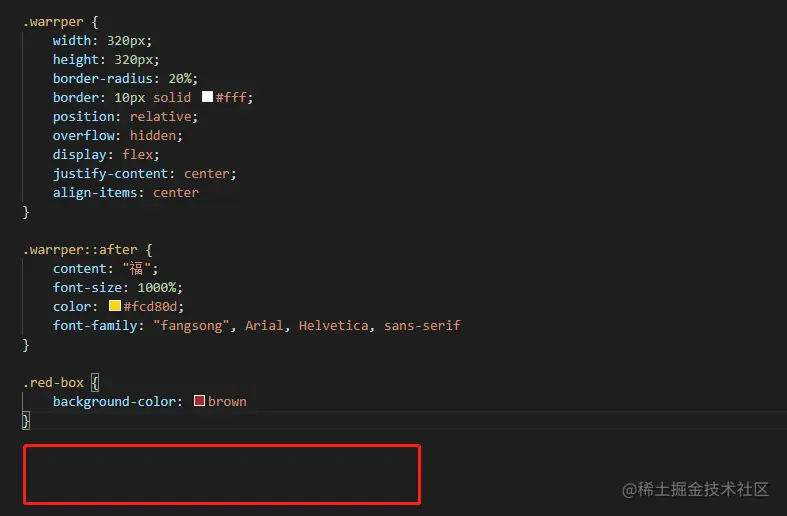Click the brown color swatch

pos(199,401)
